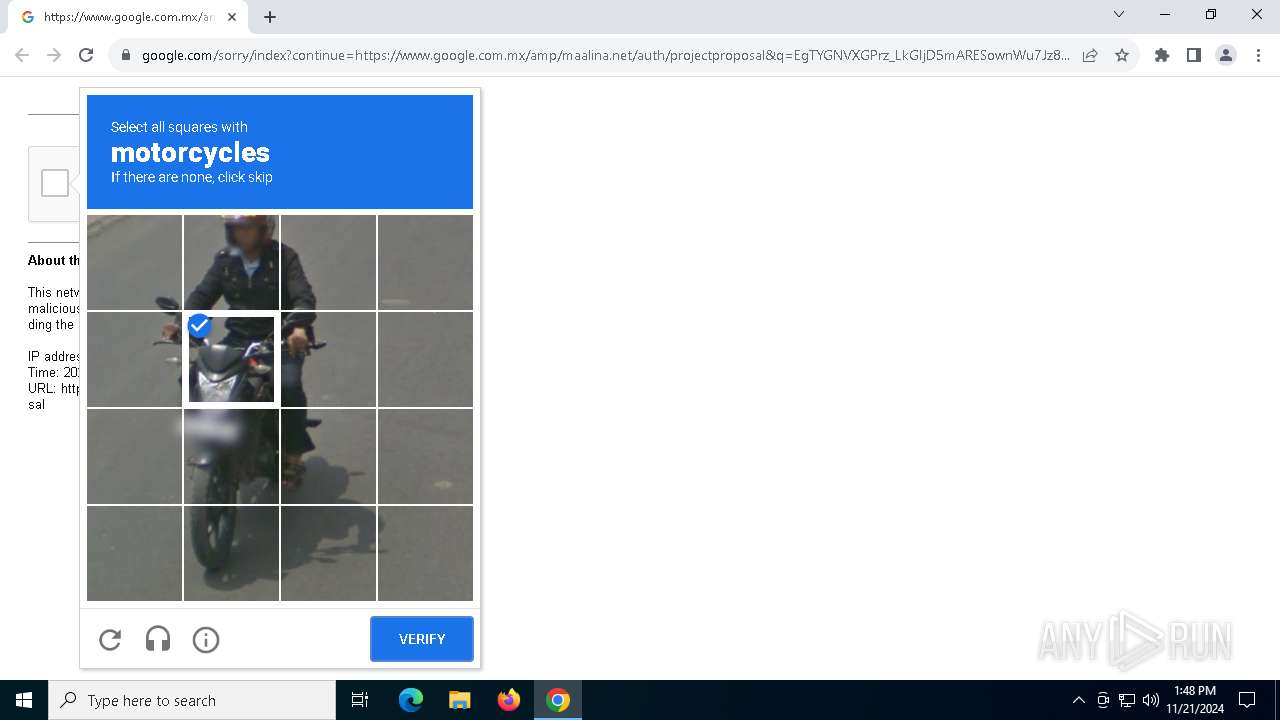Viewport: 1280px width, 720px height.
Task: Open the tab search chevron
Action: 1119,14
